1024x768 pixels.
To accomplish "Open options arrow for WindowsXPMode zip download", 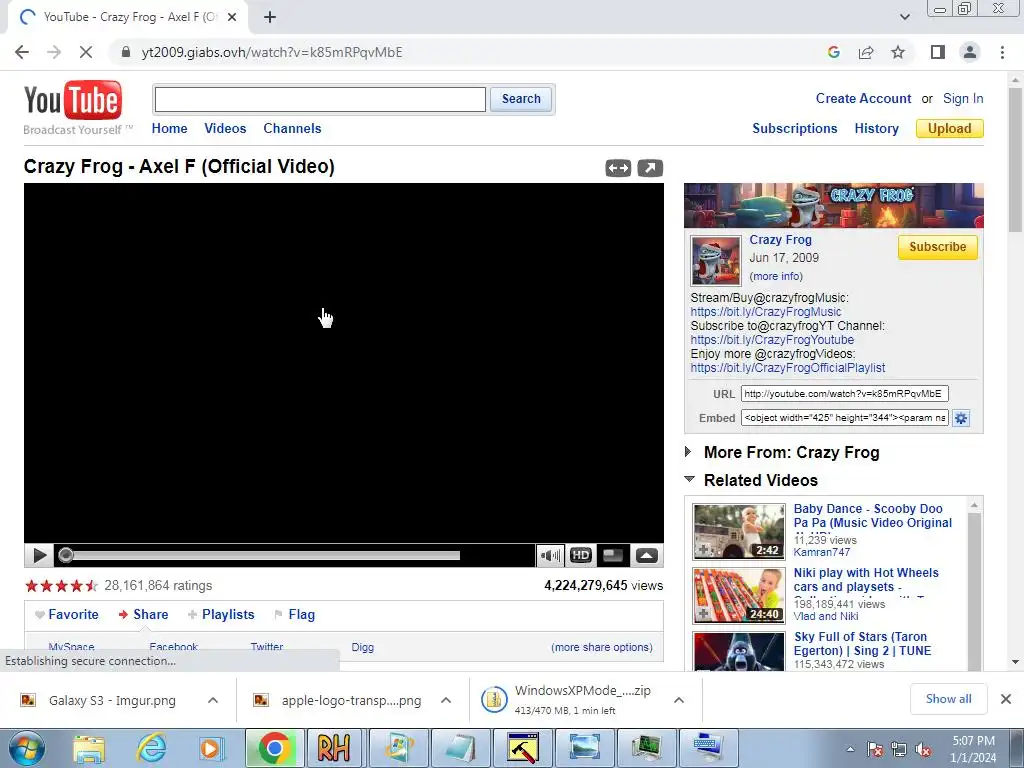I will coord(679,700).
